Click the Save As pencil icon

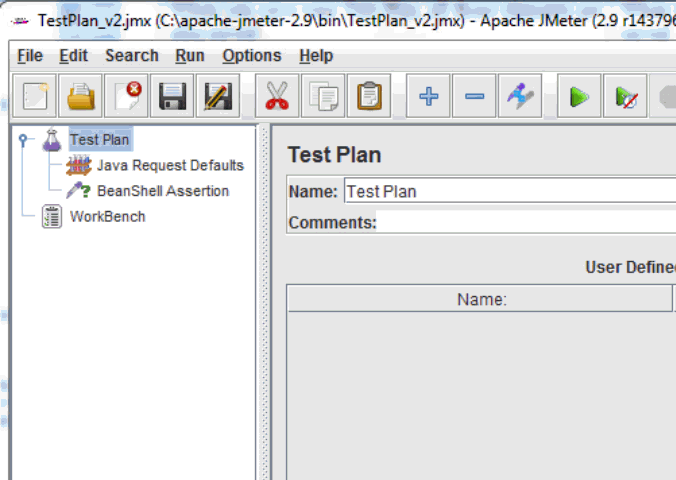tap(217, 97)
